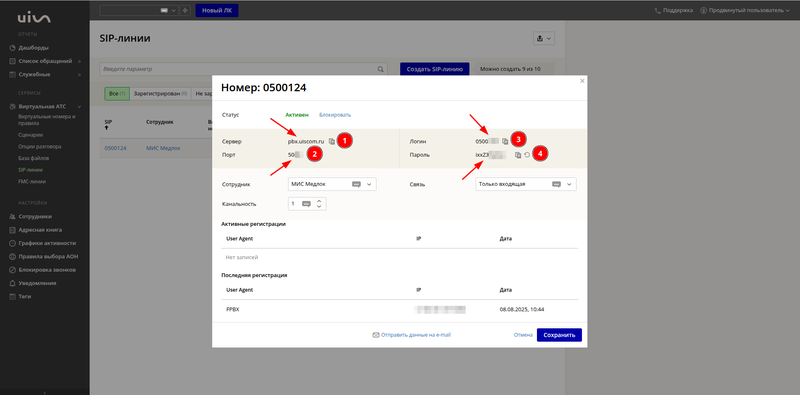Viewport: 800px width, 395px height.
Task: Click the plus icon in top bar
Action: [x=185, y=10]
